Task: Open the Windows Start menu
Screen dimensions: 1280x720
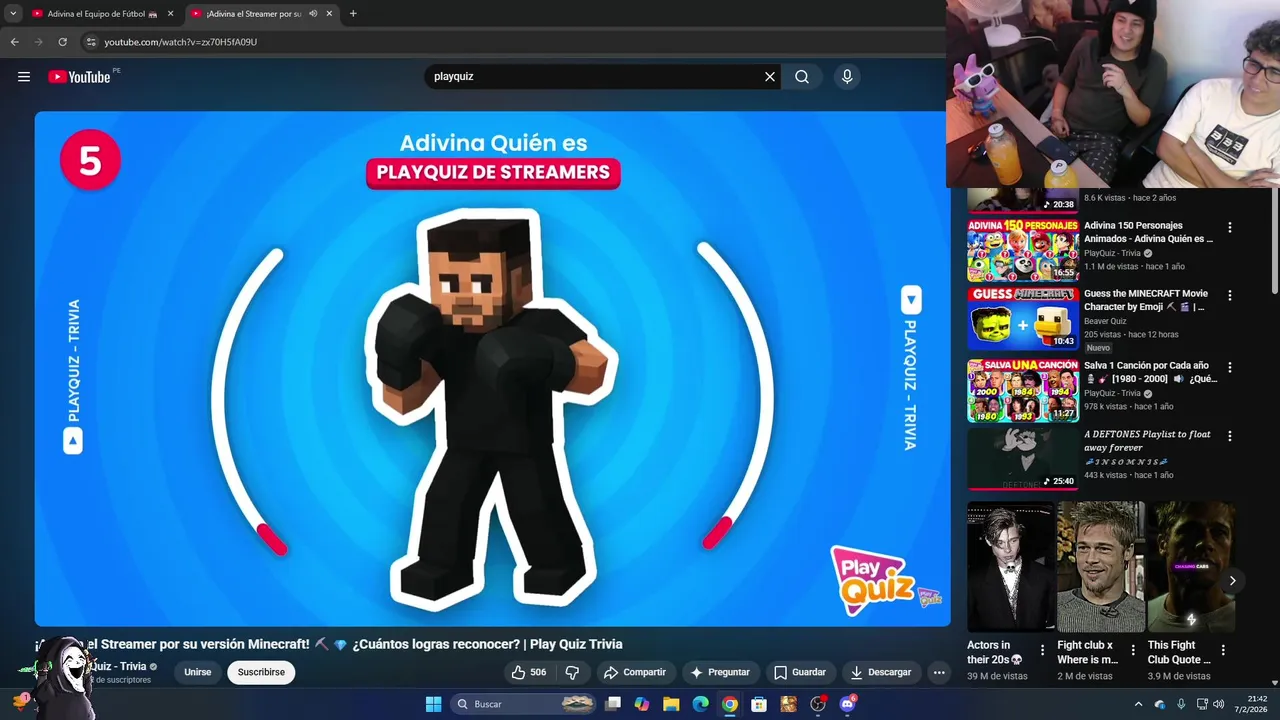Action: click(x=433, y=704)
